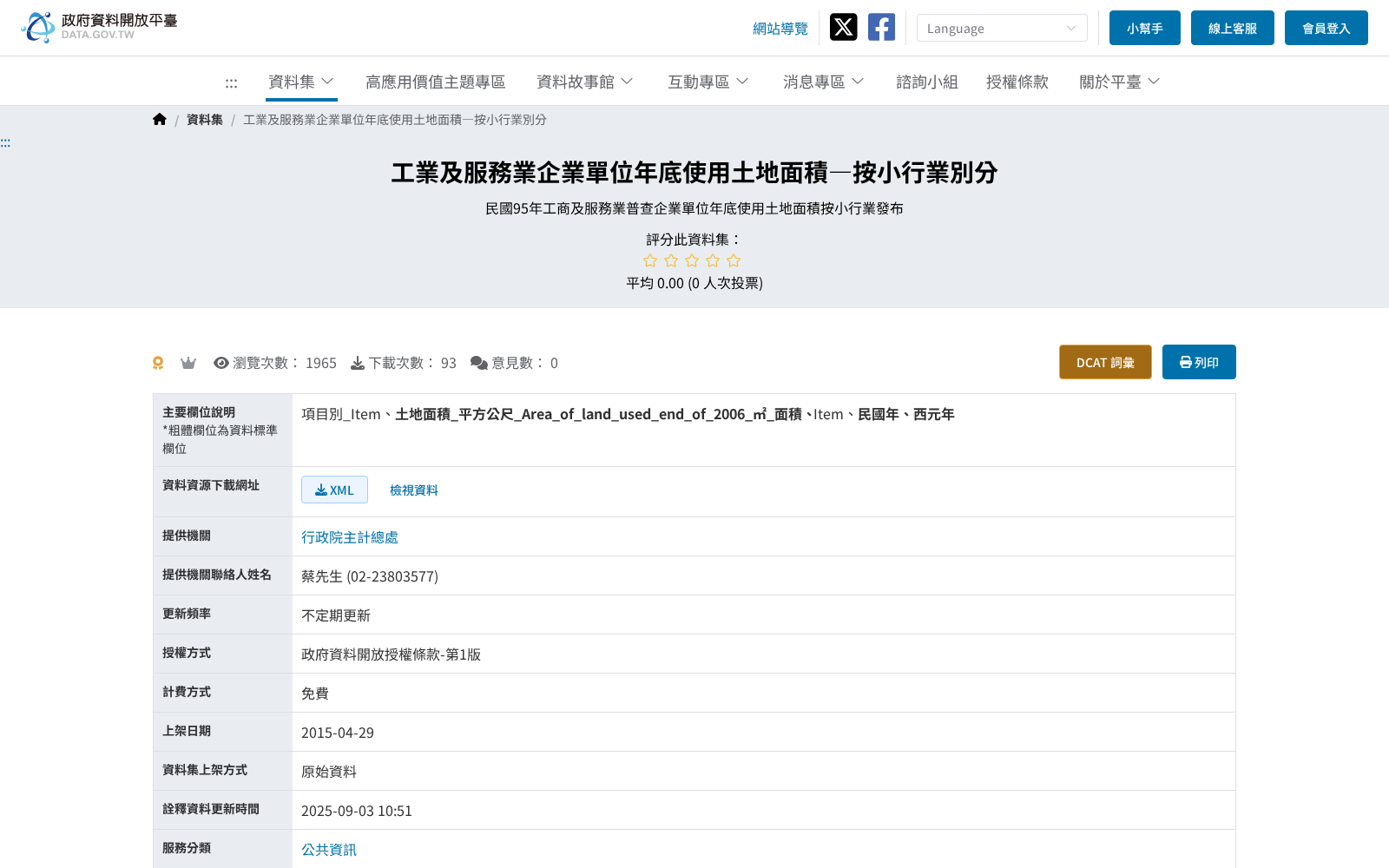Click the 蔡先生 contact value

[370, 576]
